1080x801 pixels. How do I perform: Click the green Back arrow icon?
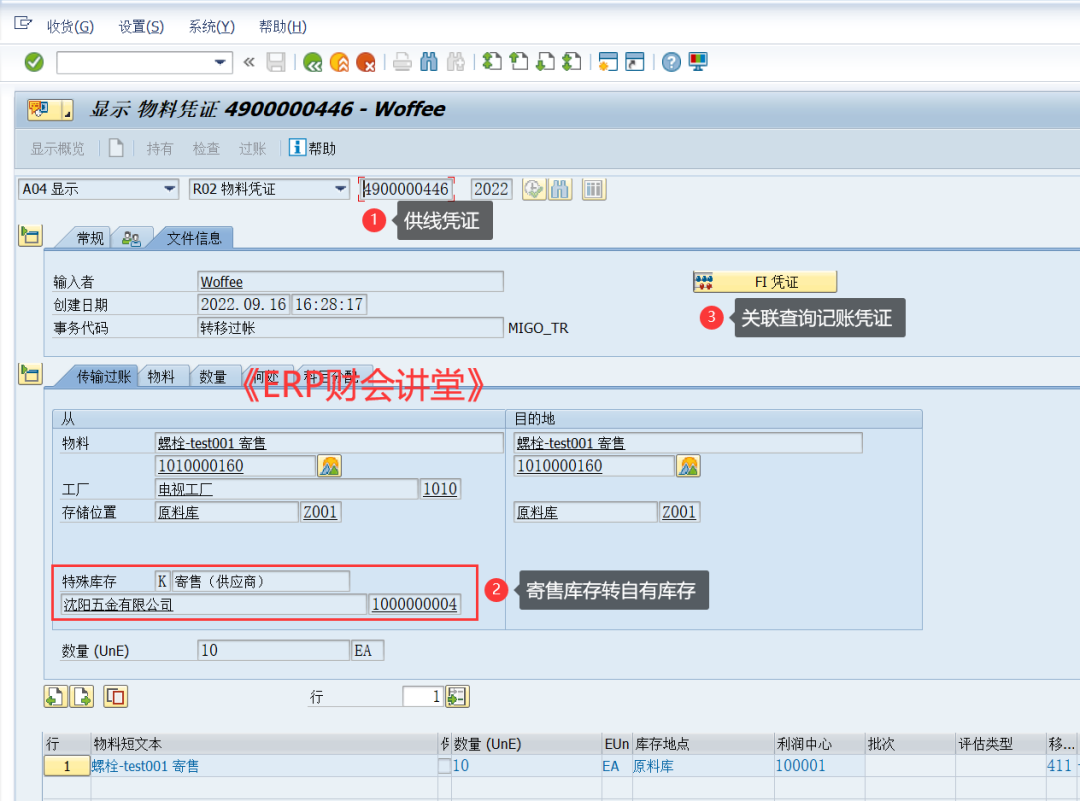coord(313,62)
